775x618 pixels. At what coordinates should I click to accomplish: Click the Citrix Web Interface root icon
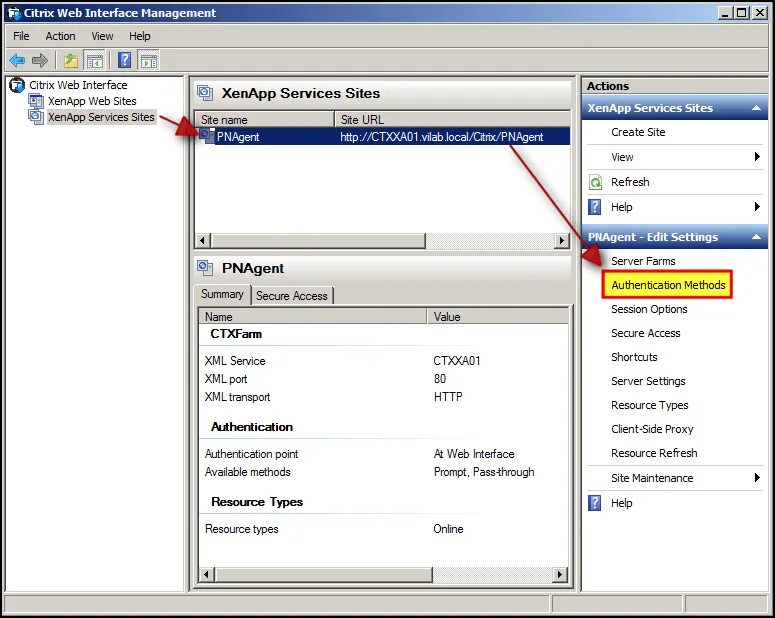tap(17, 85)
